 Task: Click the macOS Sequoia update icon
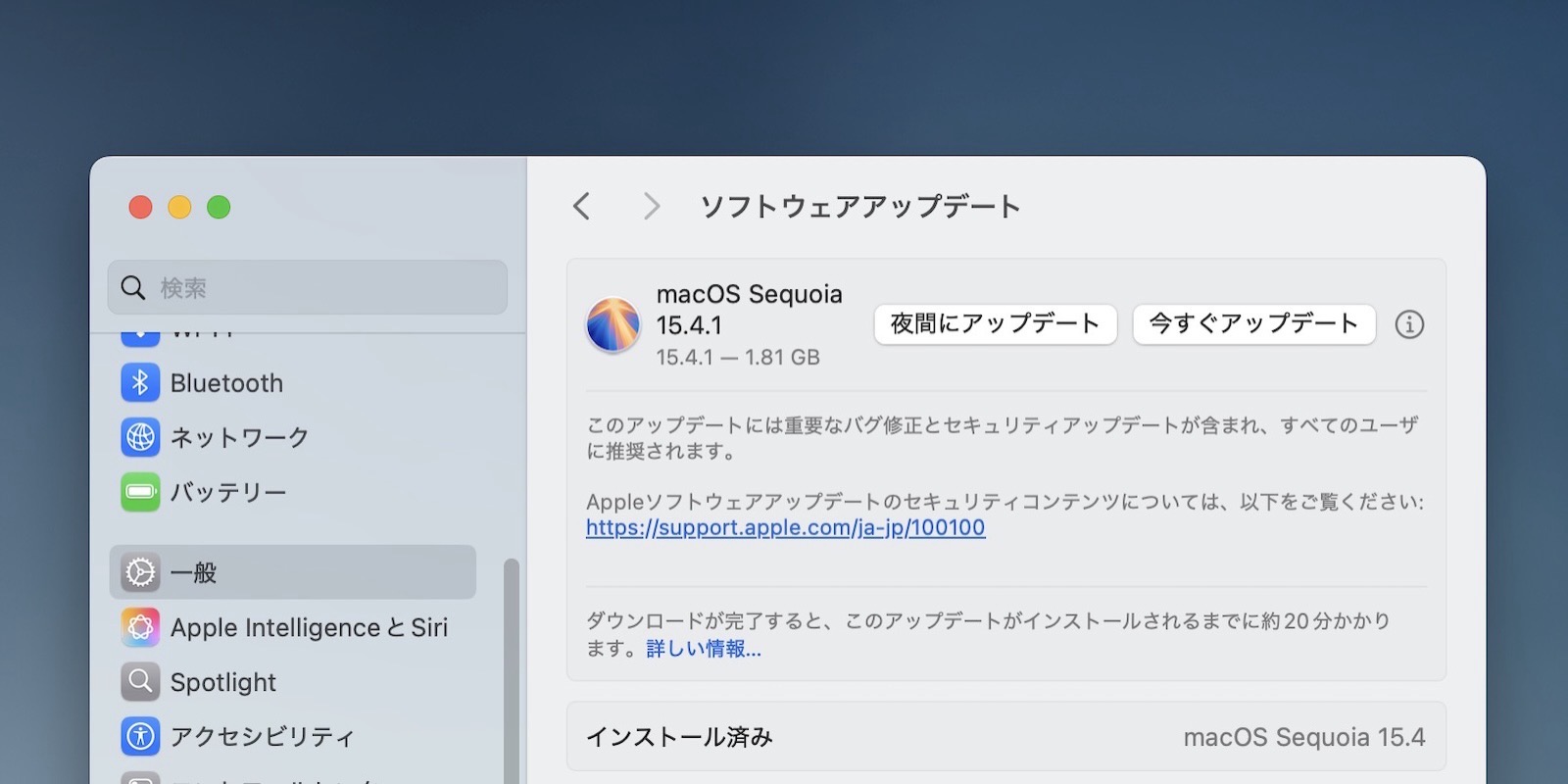click(612, 325)
